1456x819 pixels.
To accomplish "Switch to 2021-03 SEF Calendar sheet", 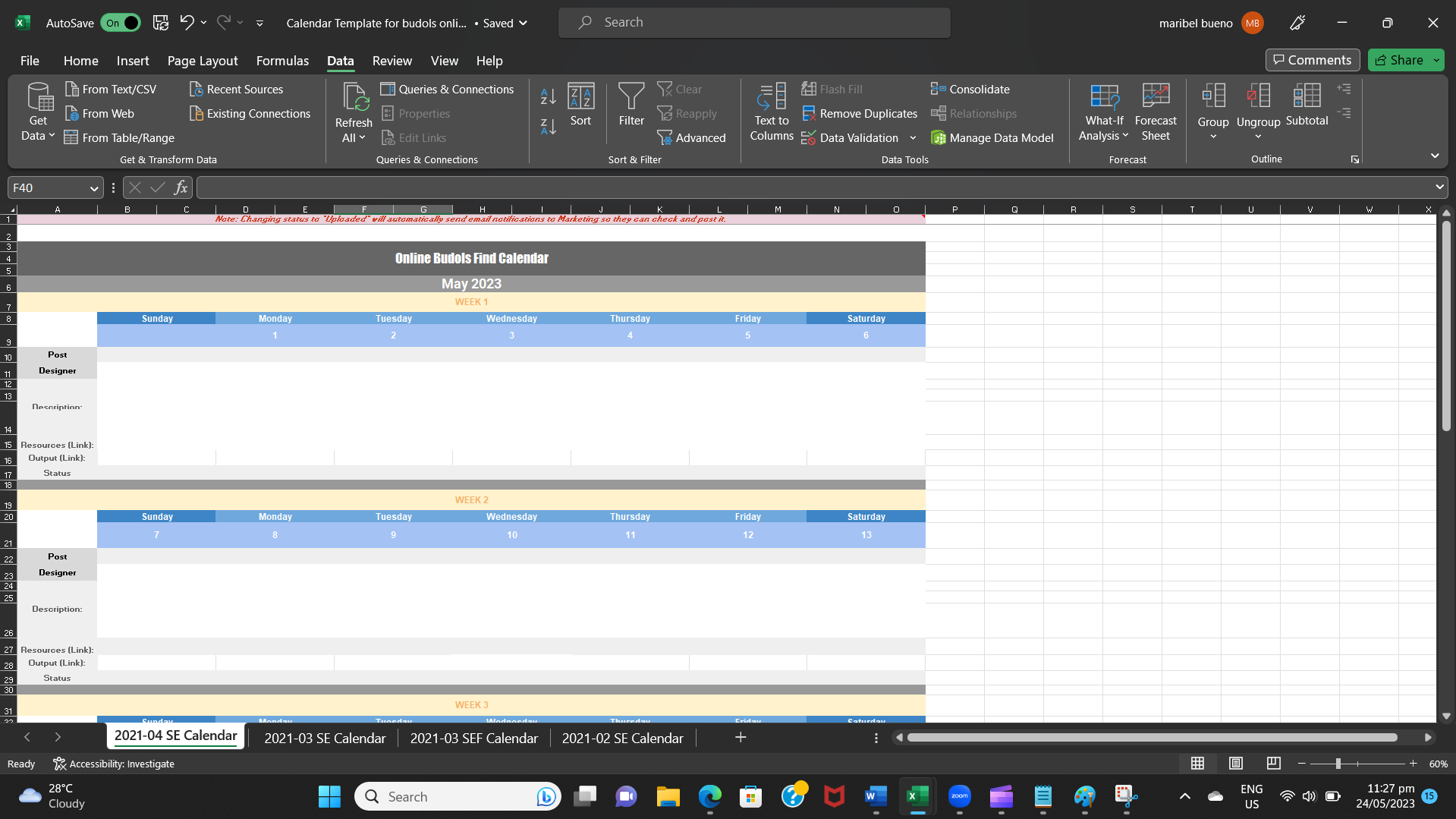I will (x=473, y=738).
